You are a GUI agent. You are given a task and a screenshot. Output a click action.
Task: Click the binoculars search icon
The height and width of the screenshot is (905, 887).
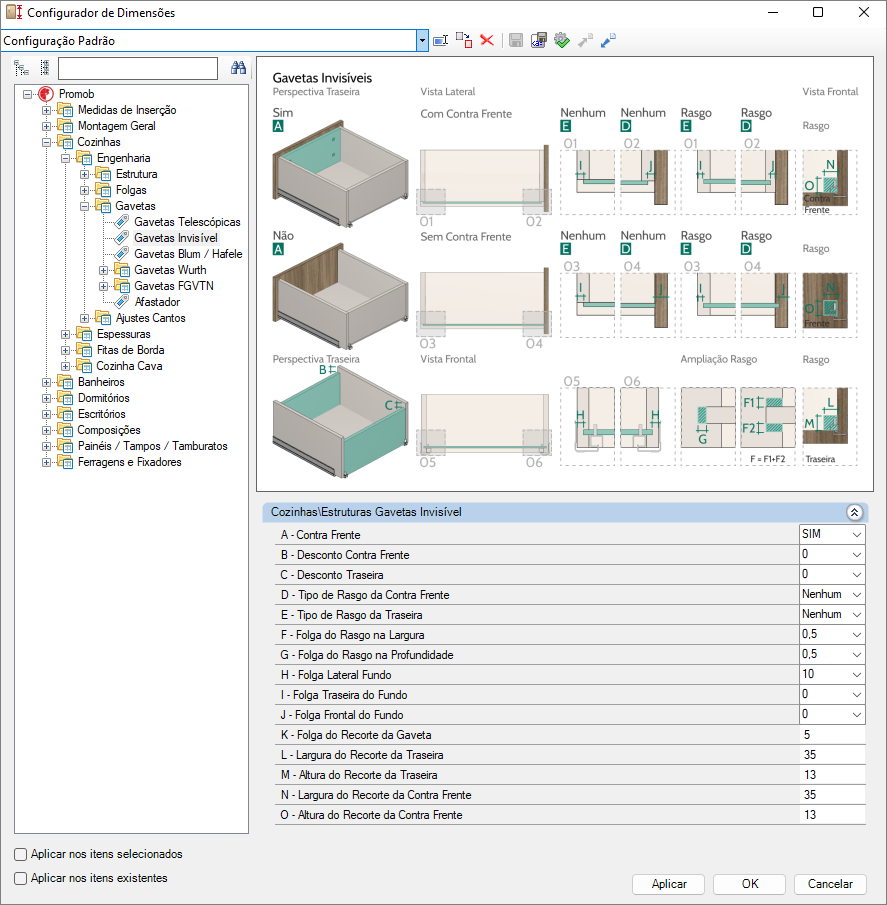point(239,68)
